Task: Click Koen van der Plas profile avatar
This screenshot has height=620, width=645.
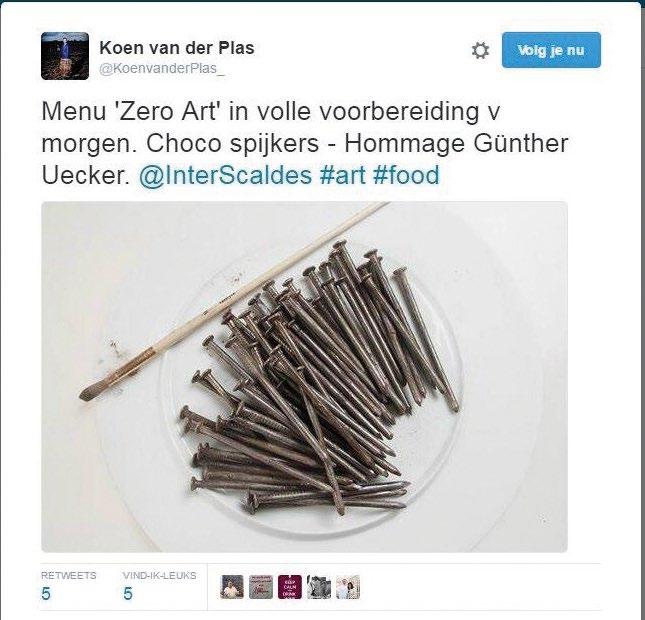Action: [65, 56]
